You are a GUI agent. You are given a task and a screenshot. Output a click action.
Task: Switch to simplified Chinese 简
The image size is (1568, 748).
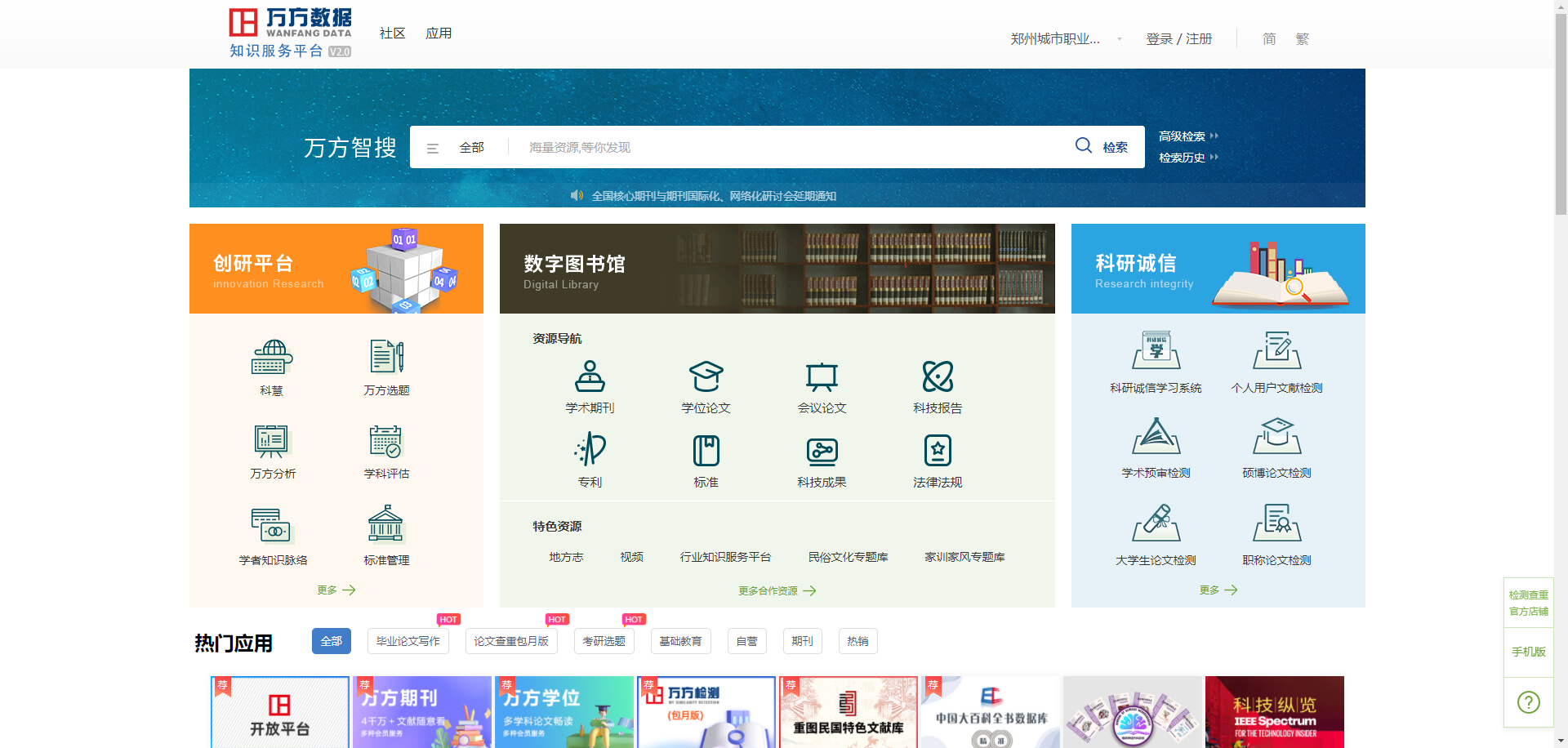1269,39
